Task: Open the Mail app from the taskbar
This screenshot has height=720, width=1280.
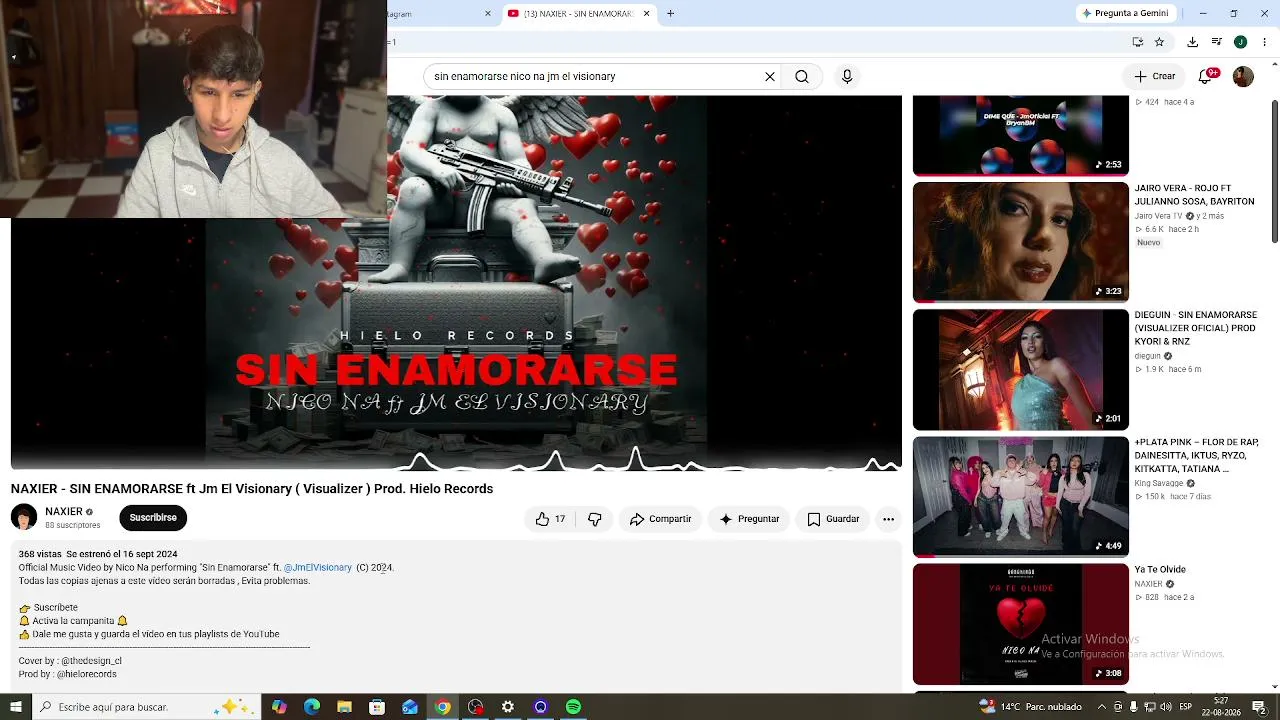Action: [x=410, y=707]
